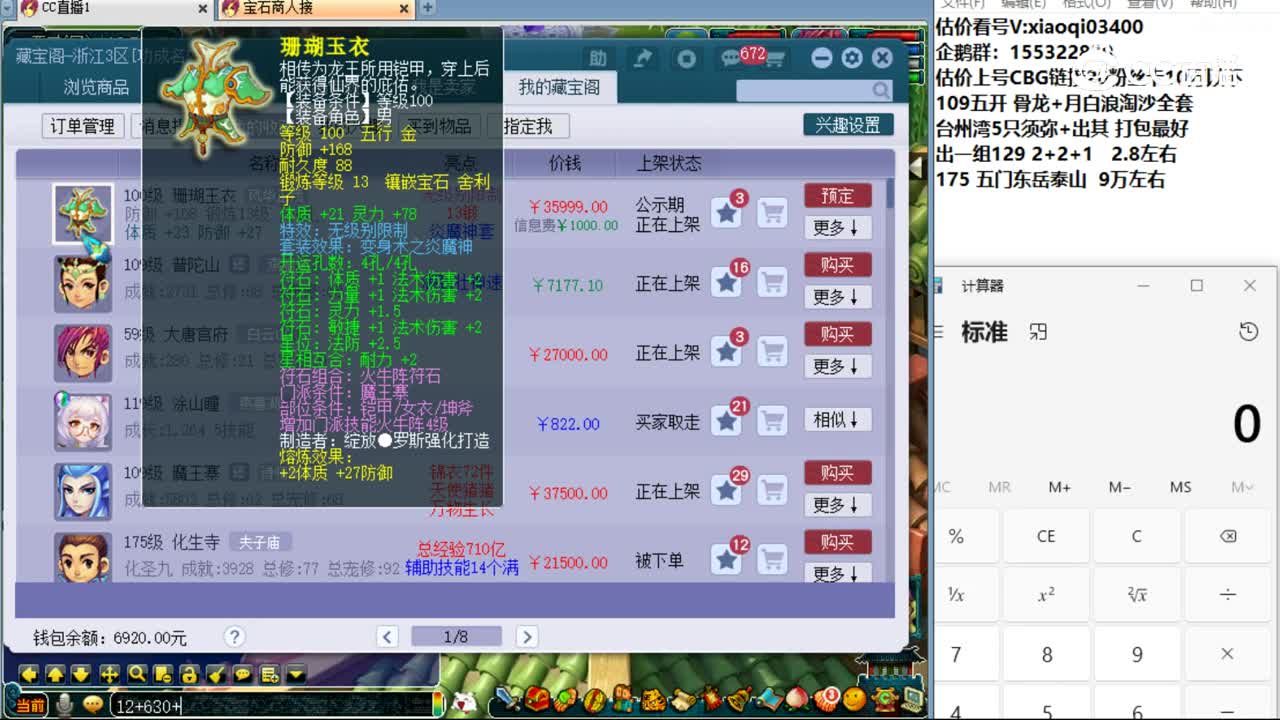Toggle the lock icon in chat toolbar
The width and height of the screenshot is (1280, 720).
[188, 674]
